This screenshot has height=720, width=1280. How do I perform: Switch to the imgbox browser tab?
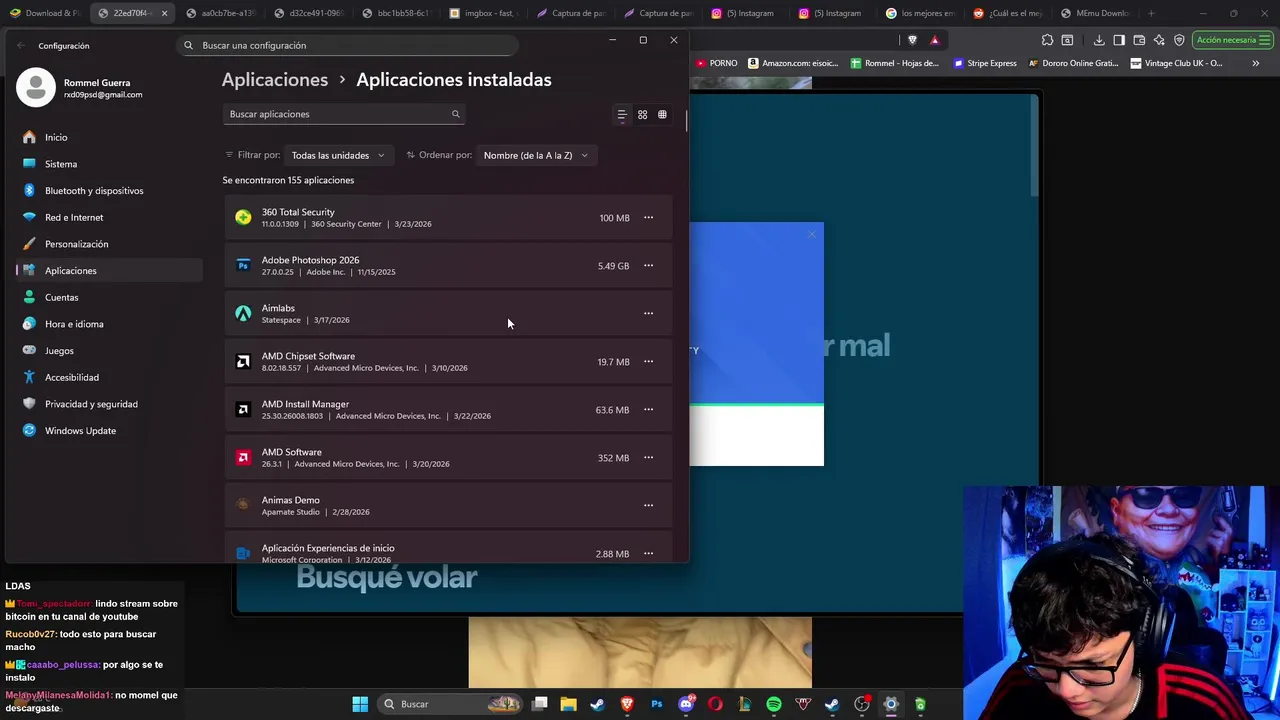click(482, 13)
